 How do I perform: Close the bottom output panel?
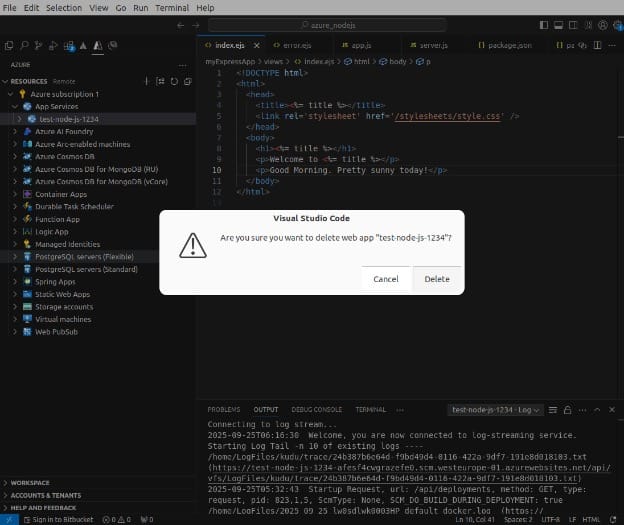[x=612, y=410]
